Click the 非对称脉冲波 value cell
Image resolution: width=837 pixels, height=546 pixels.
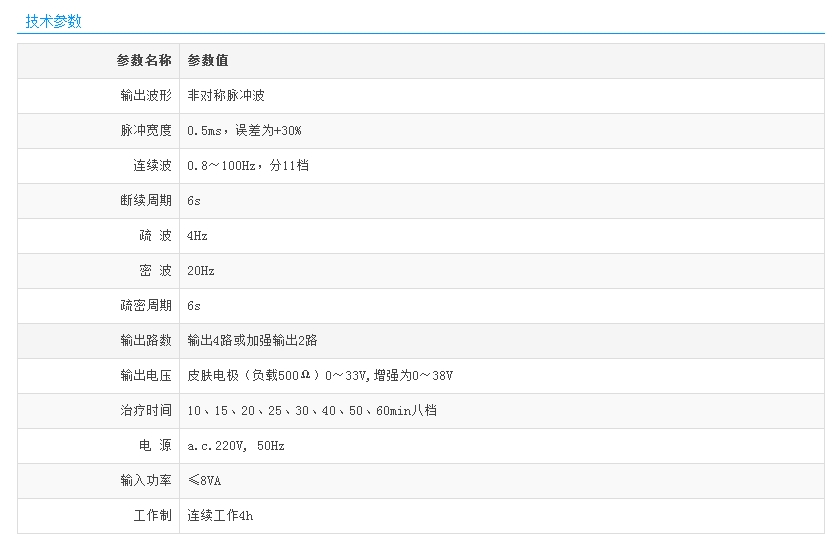point(226,96)
